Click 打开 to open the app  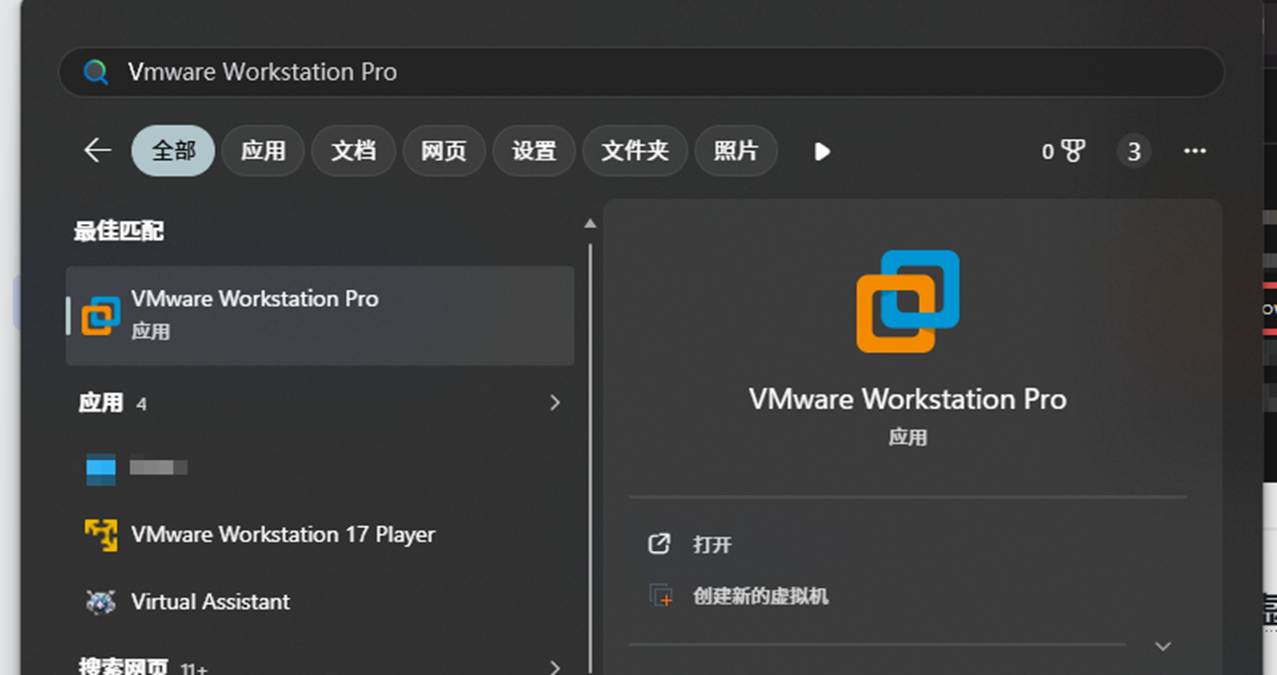714,544
